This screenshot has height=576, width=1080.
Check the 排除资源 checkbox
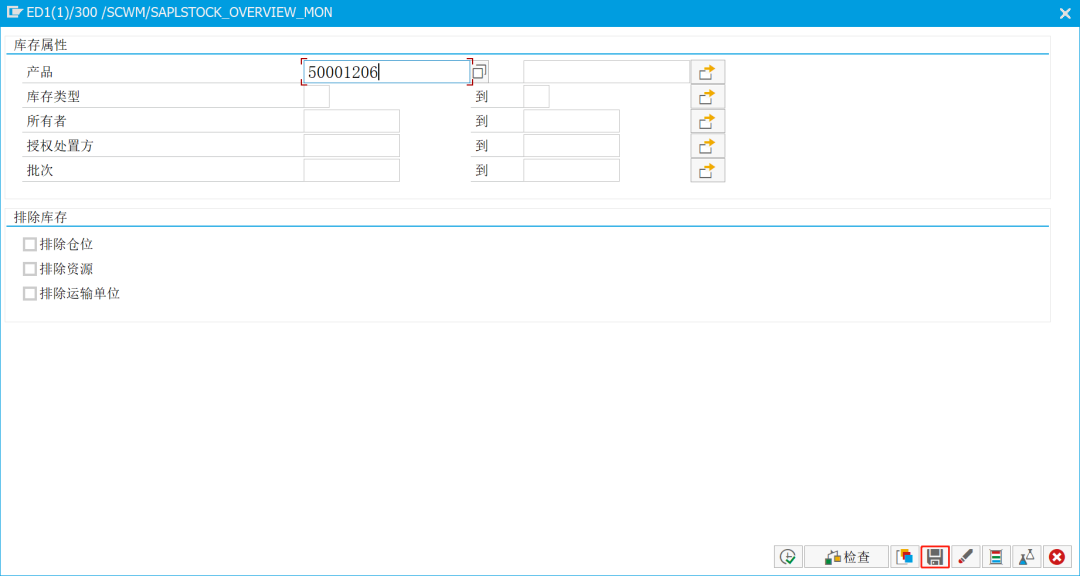tap(30, 269)
